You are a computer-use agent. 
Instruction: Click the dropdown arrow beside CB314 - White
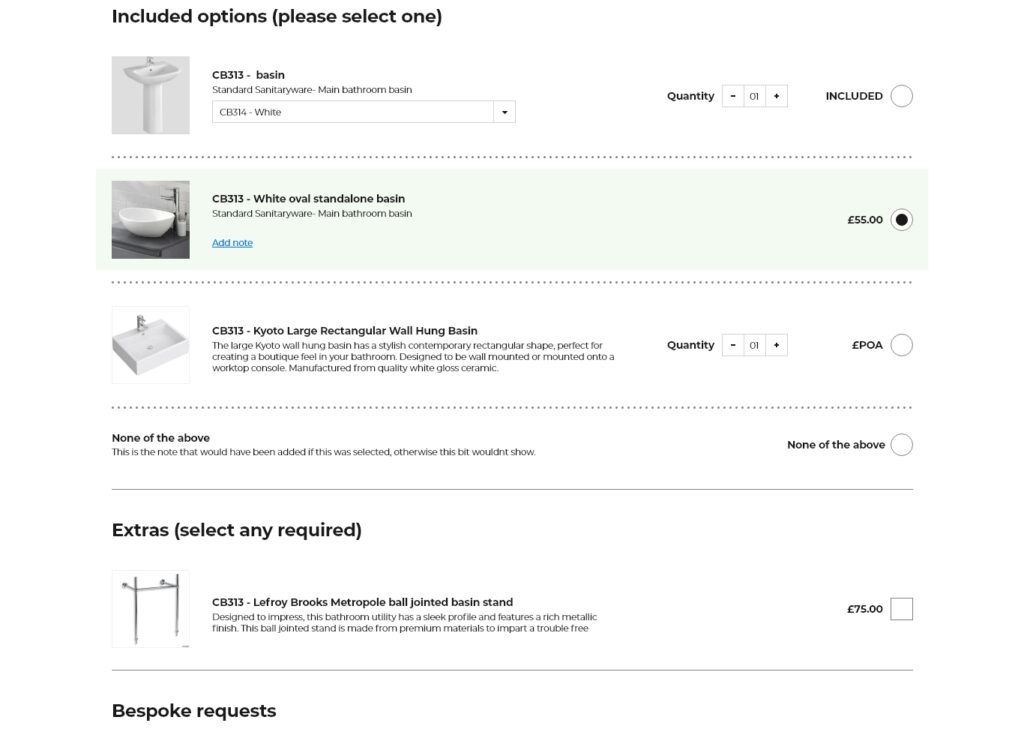[x=505, y=112]
